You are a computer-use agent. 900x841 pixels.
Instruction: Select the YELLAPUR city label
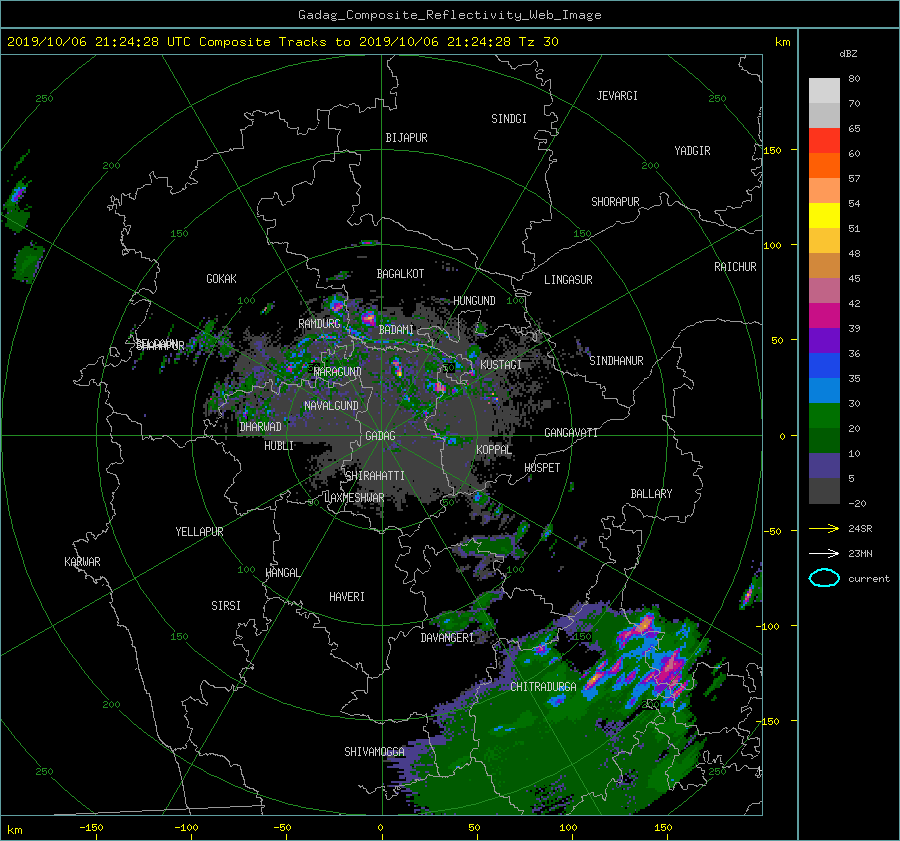pyautogui.click(x=199, y=532)
